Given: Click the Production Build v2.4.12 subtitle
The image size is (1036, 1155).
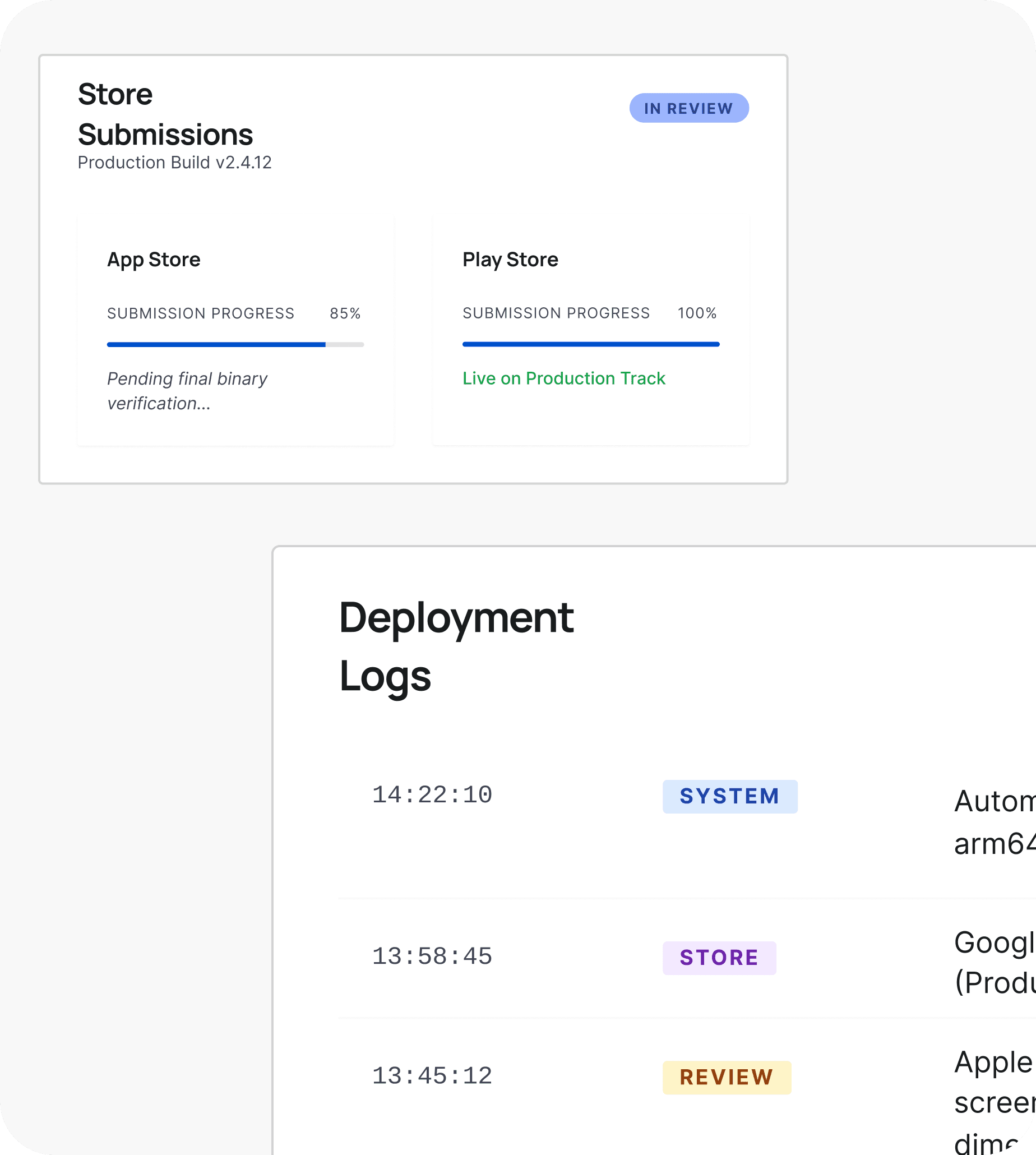Looking at the screenshot, I should pyautogui.click(x=175, y=163).
